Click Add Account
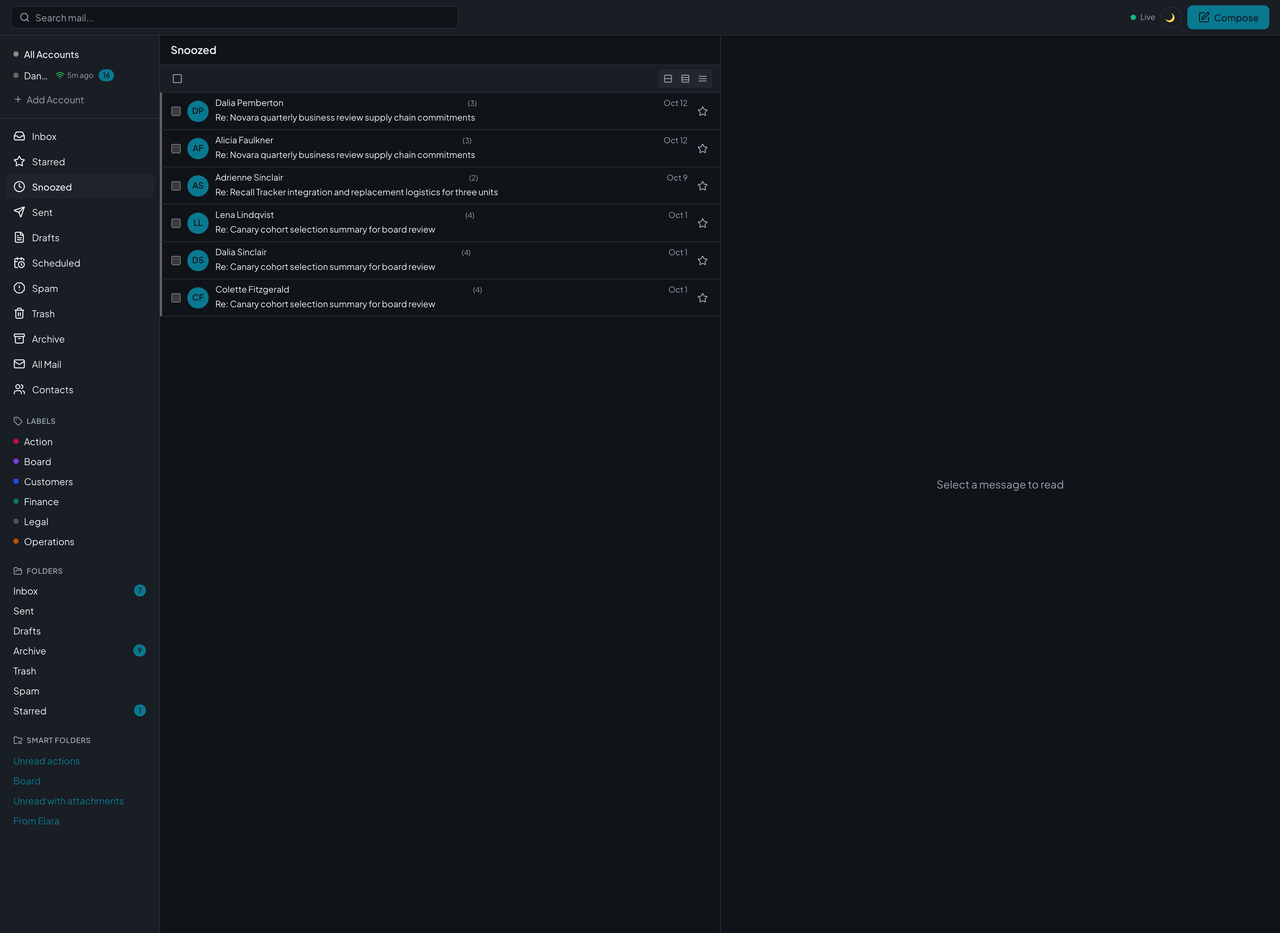Image resolution: width=1280 pixels, height=933 pixels. [49, 100]
